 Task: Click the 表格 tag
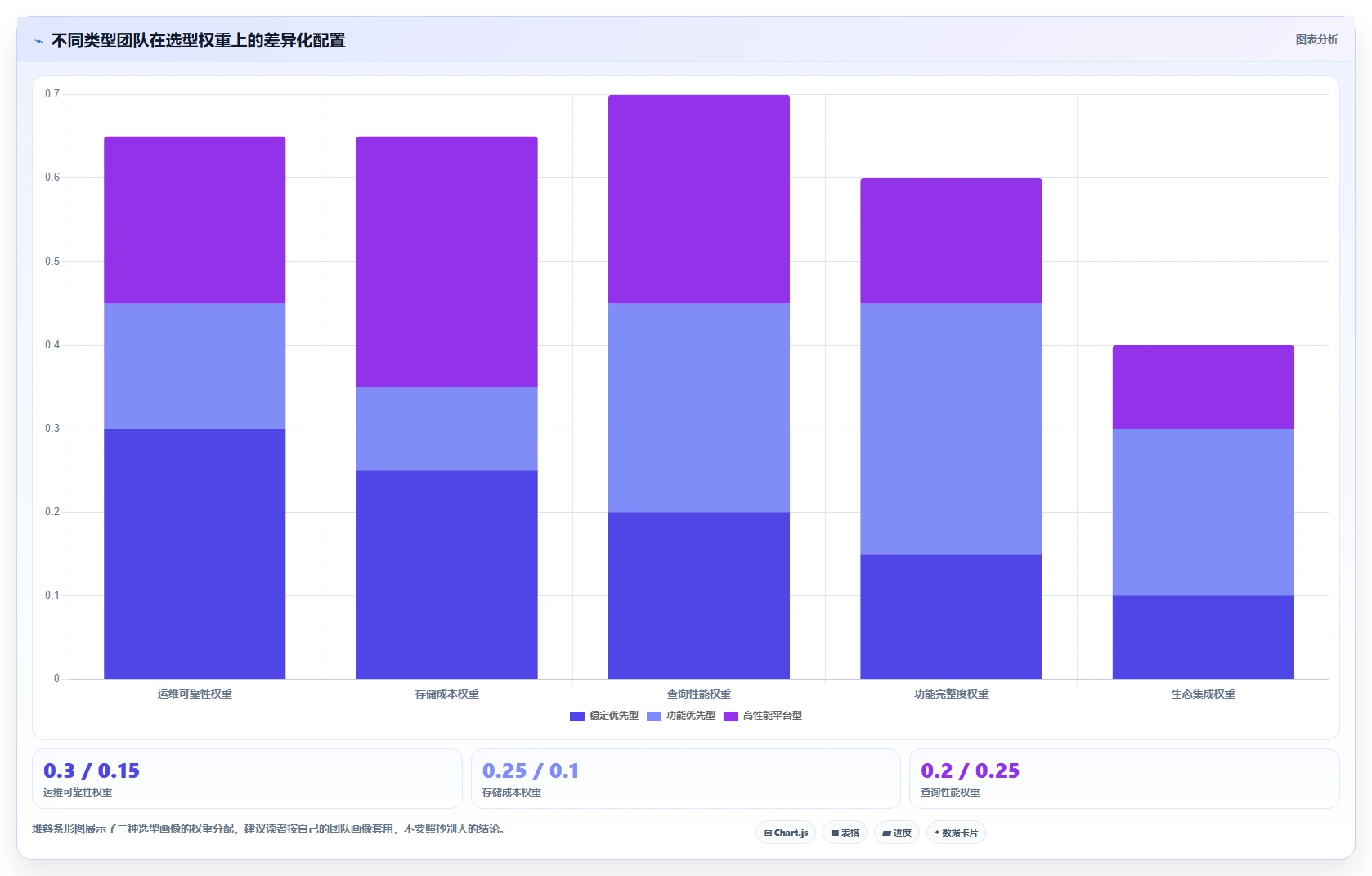(845, 833)
